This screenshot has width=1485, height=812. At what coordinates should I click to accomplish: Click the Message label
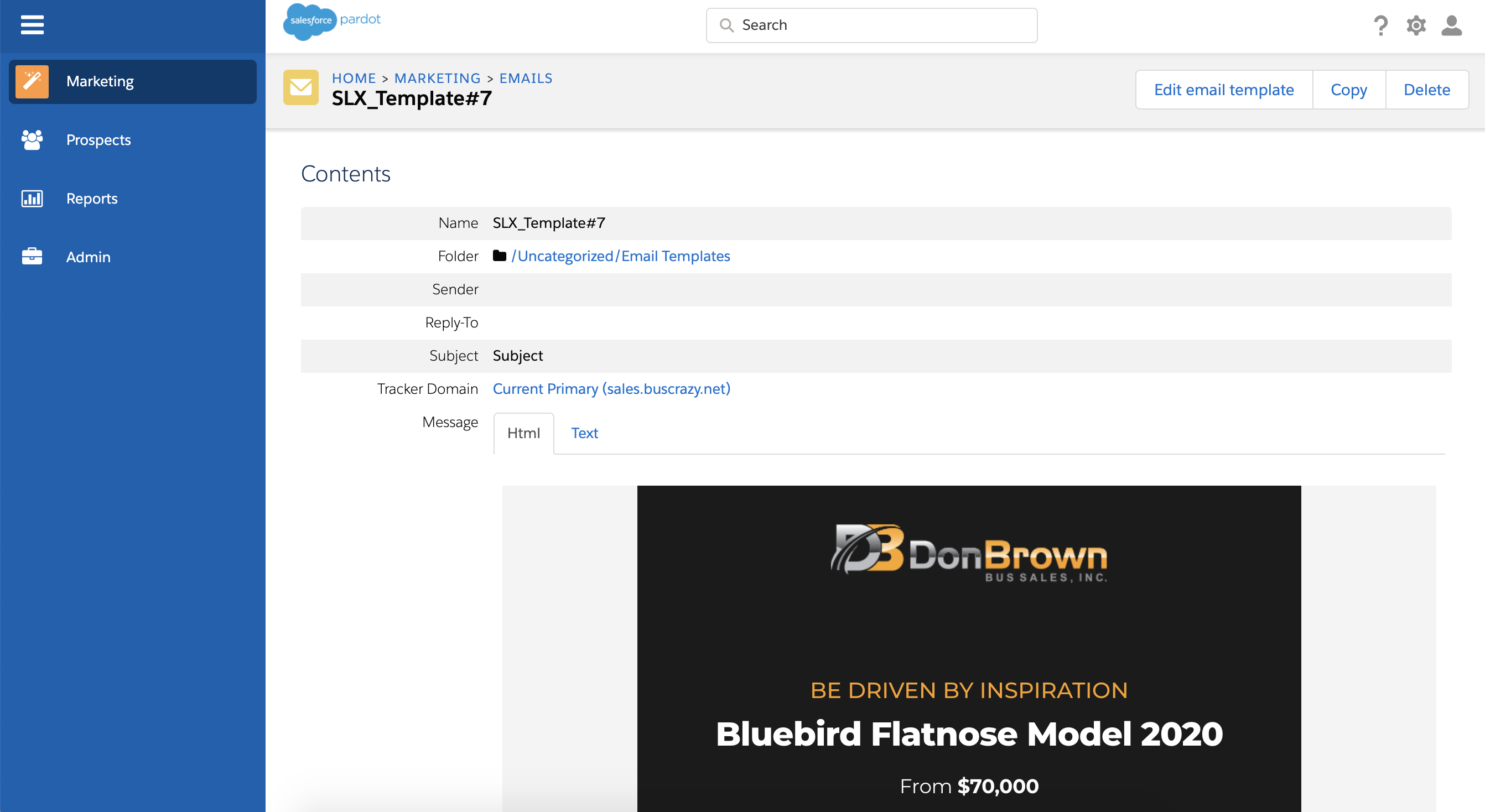pos(450,423)
